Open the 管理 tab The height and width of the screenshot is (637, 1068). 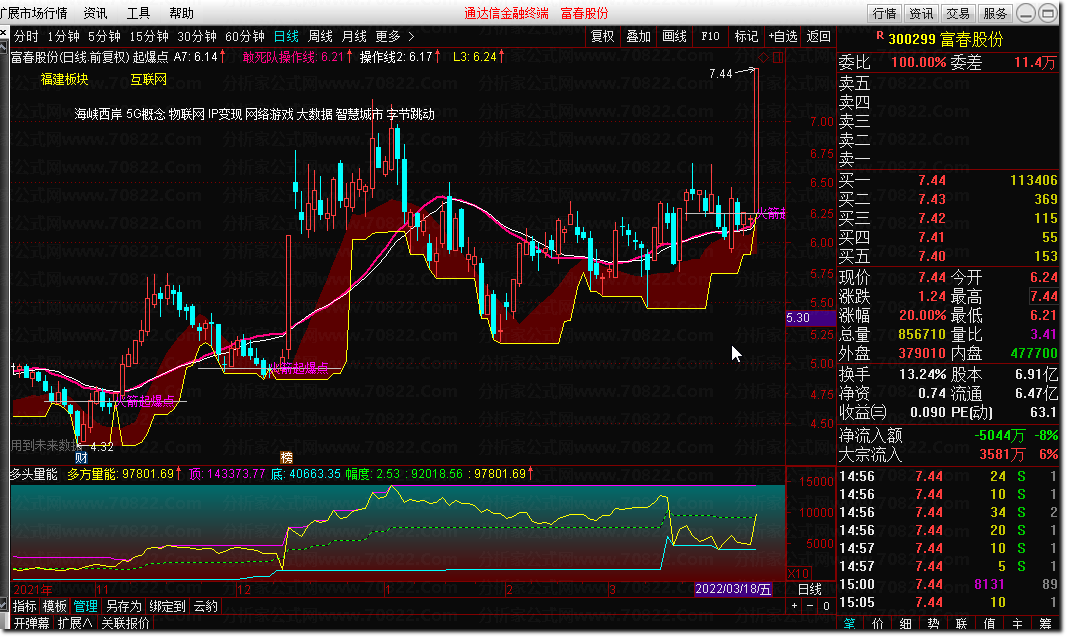[85, 606]
